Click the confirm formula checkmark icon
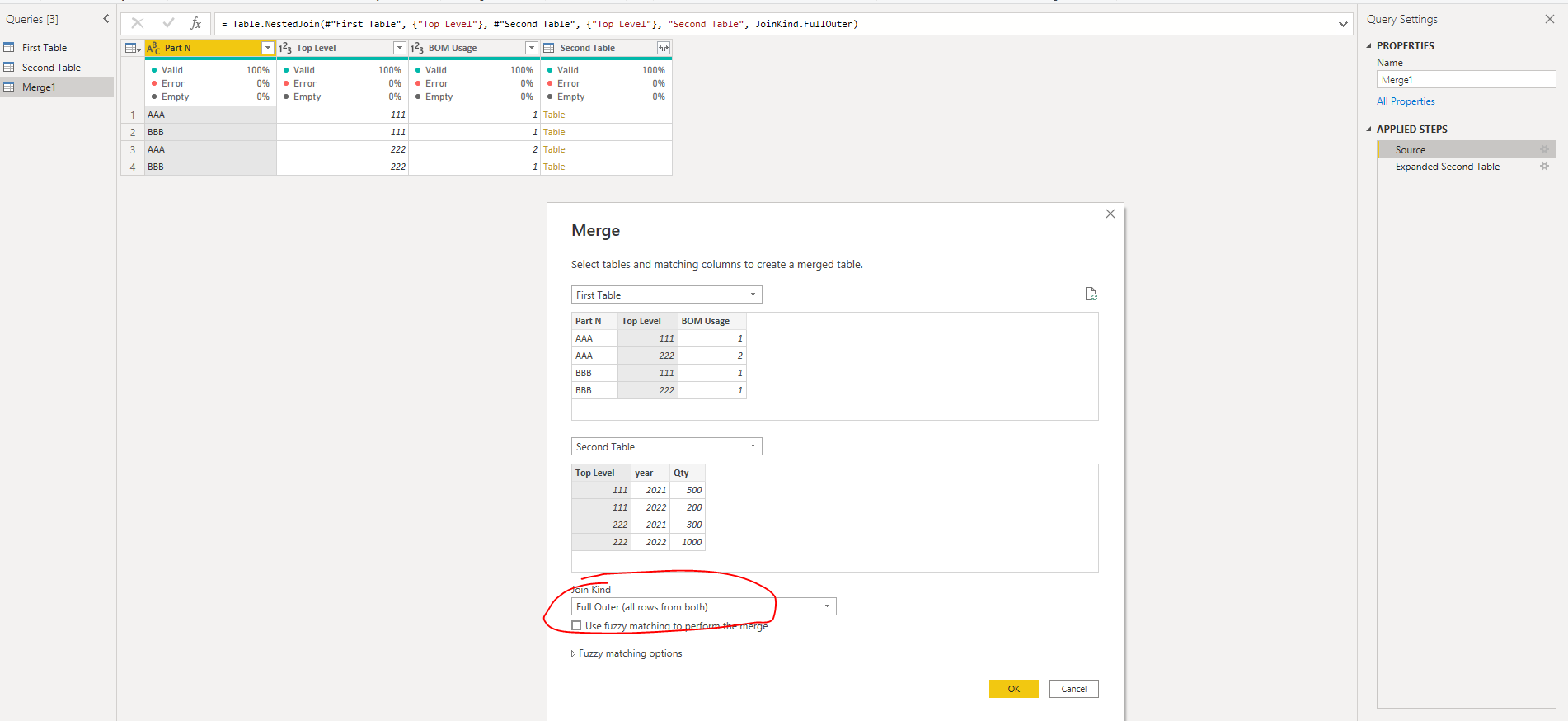This screenshot has height=721, width=1568. [x=168, y=24]
